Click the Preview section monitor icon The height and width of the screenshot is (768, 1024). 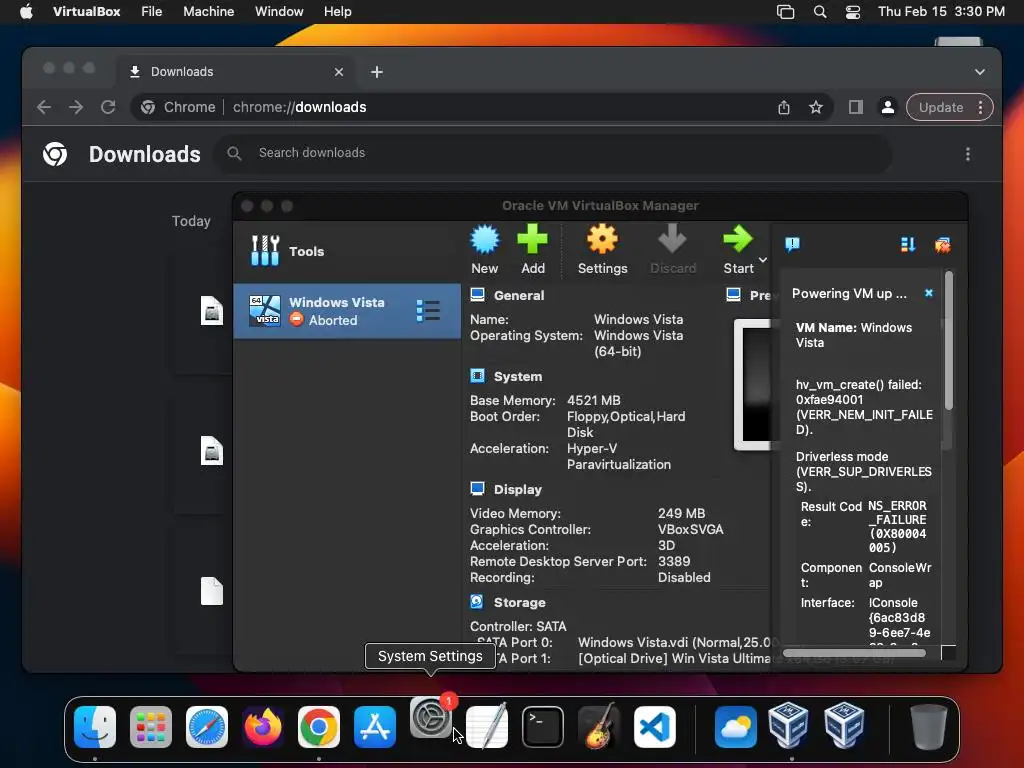pos(733,295)
